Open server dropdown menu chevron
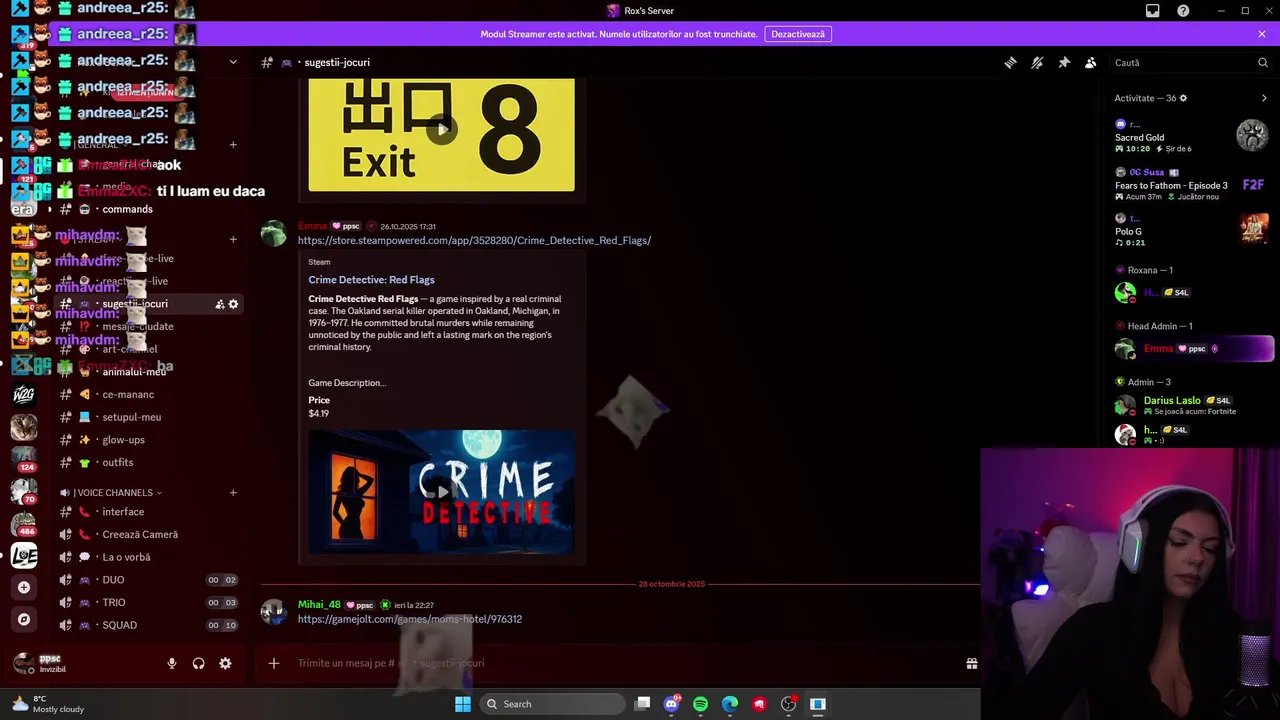Viewport: 1280px width, 720px height. coord(233,62)
